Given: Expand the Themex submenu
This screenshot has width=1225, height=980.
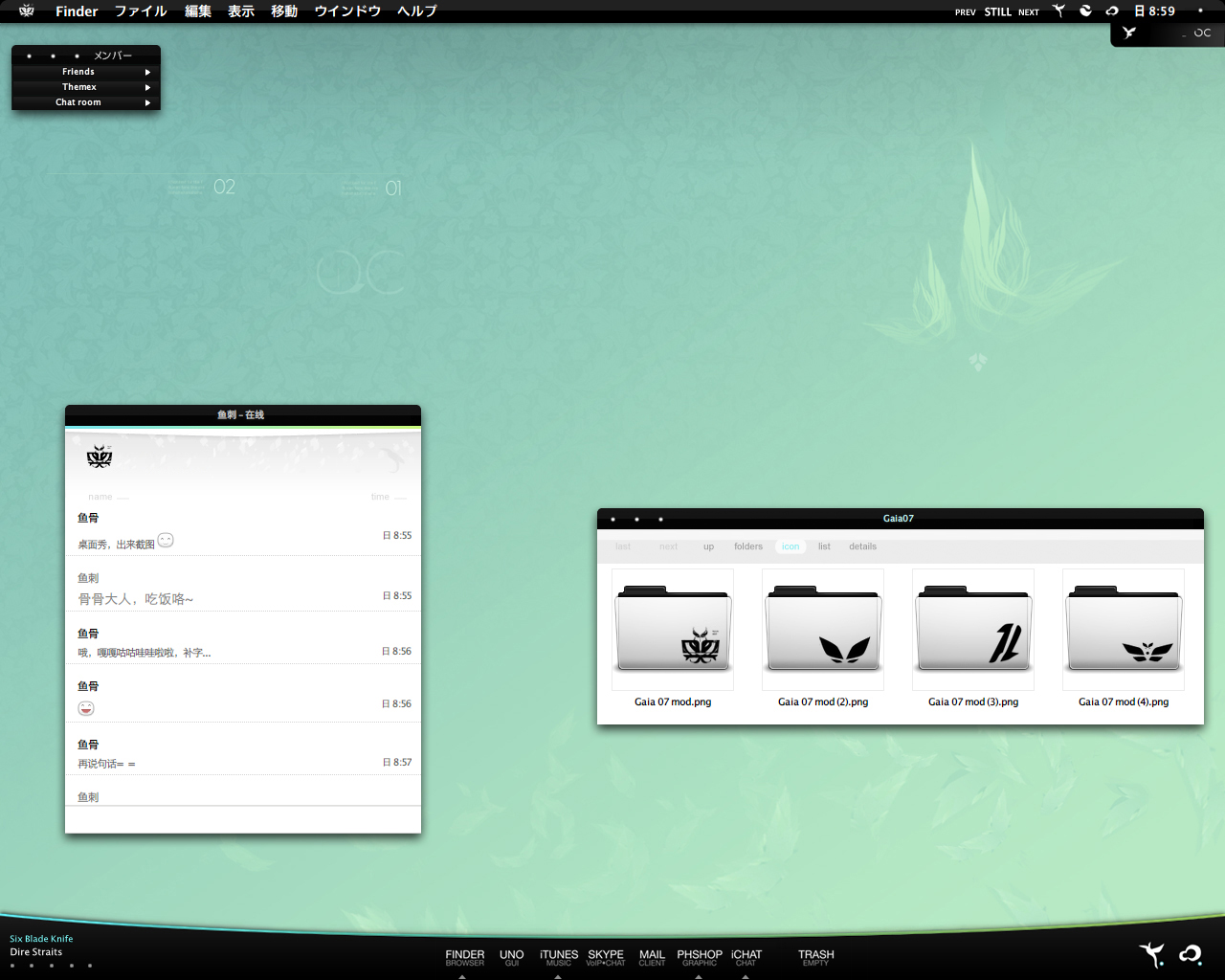Looking at the screenshot, I should click(86, 87).
